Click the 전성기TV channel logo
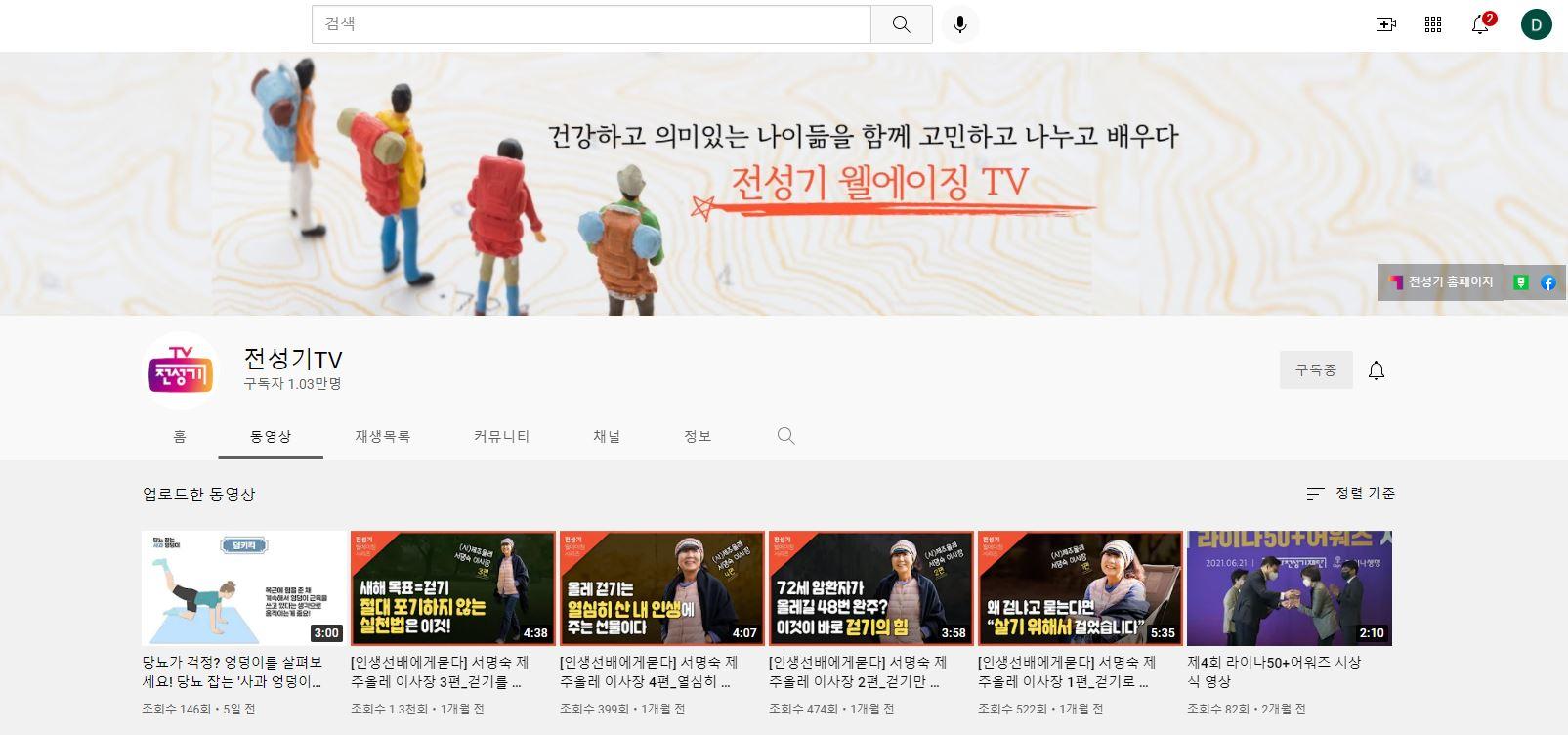Image resolution: width=1568 pixels, height=735 pixels. pos(180,370)
